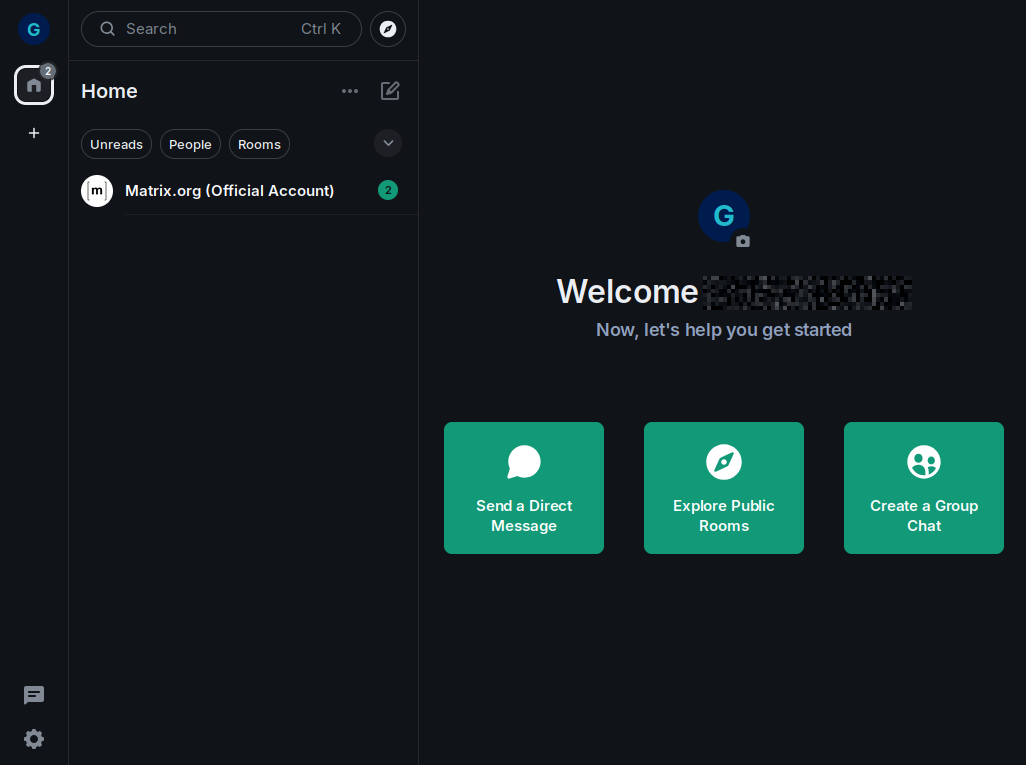This screenshot has height=765, width=1026.
Task: Click the Home space icon
Action: pyautogui.click(x=34, y=85)
